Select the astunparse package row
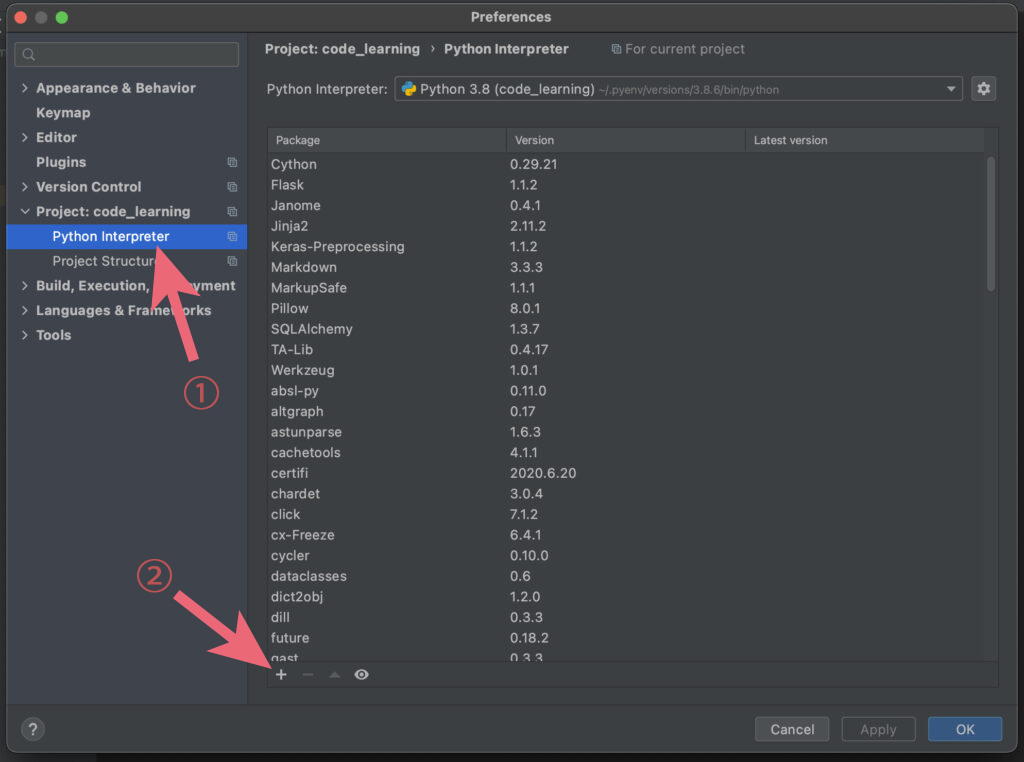This screenshot has width=1024, height=762. [626, 432]
